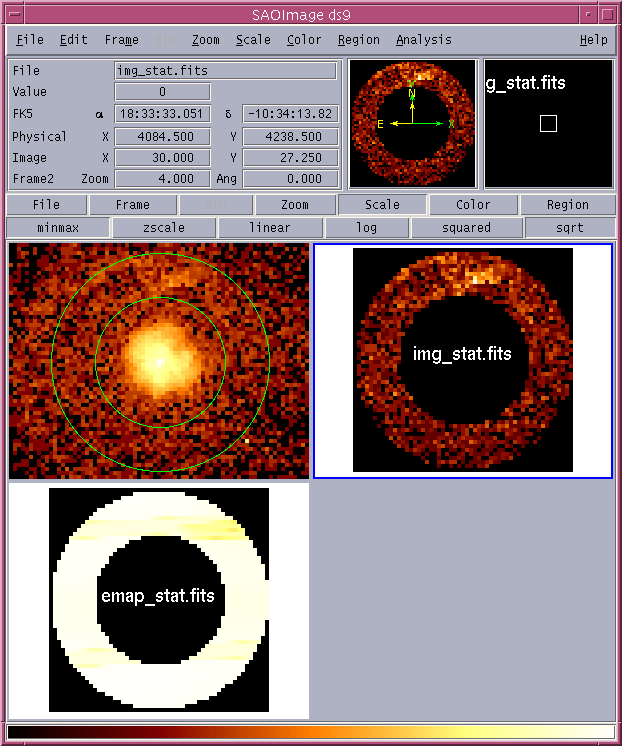Click the white cursor box in magnifier
Screen dimensions: 622x746
(x=548, y=124)
